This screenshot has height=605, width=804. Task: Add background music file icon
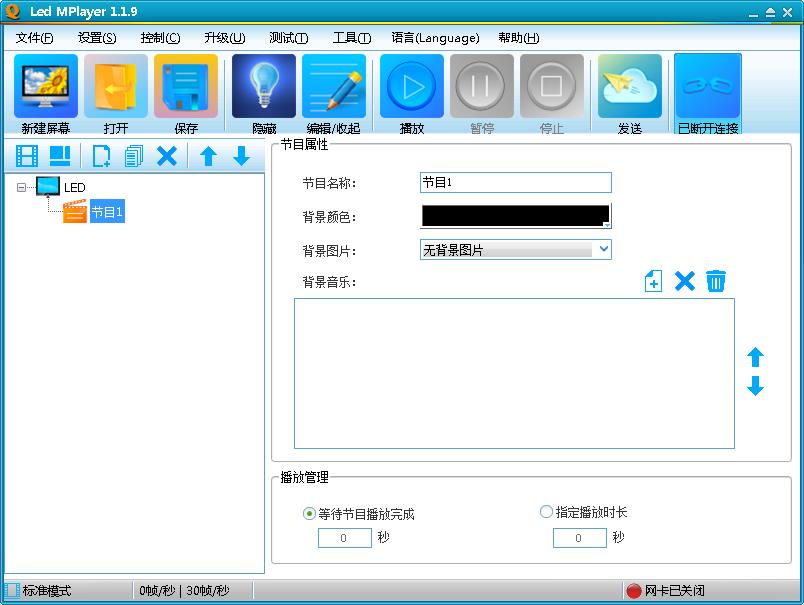[x=653, y=281]
